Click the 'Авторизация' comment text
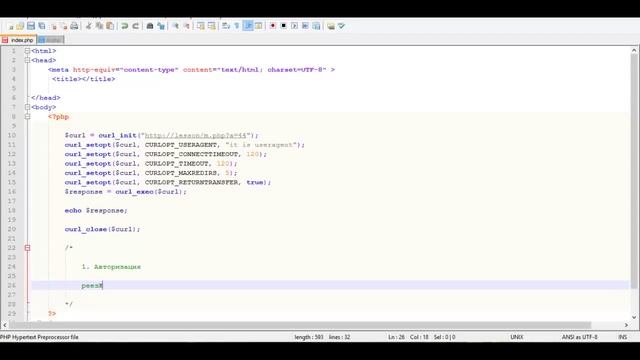 click(117, 267)
